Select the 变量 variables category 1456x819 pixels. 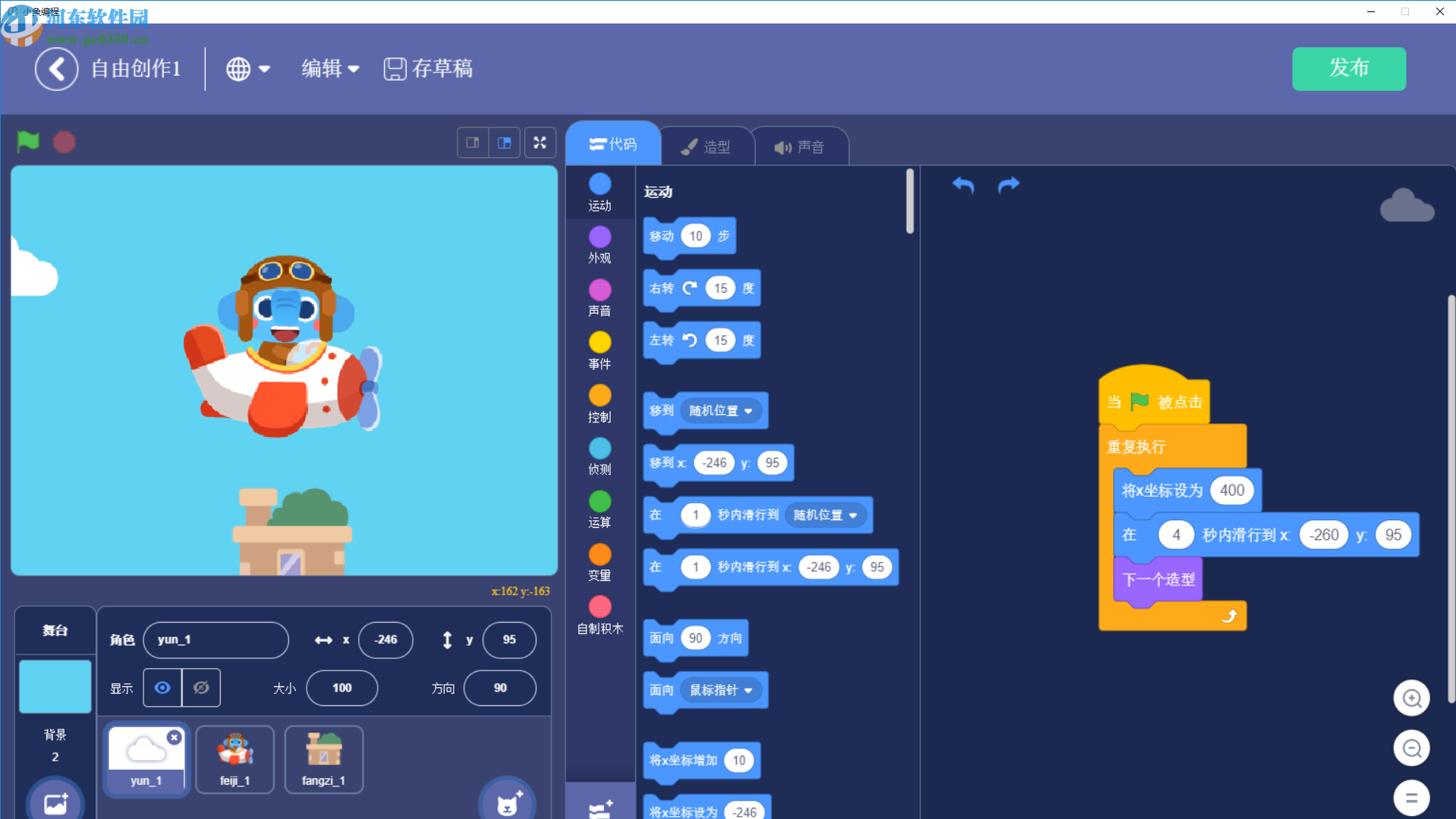599,563
